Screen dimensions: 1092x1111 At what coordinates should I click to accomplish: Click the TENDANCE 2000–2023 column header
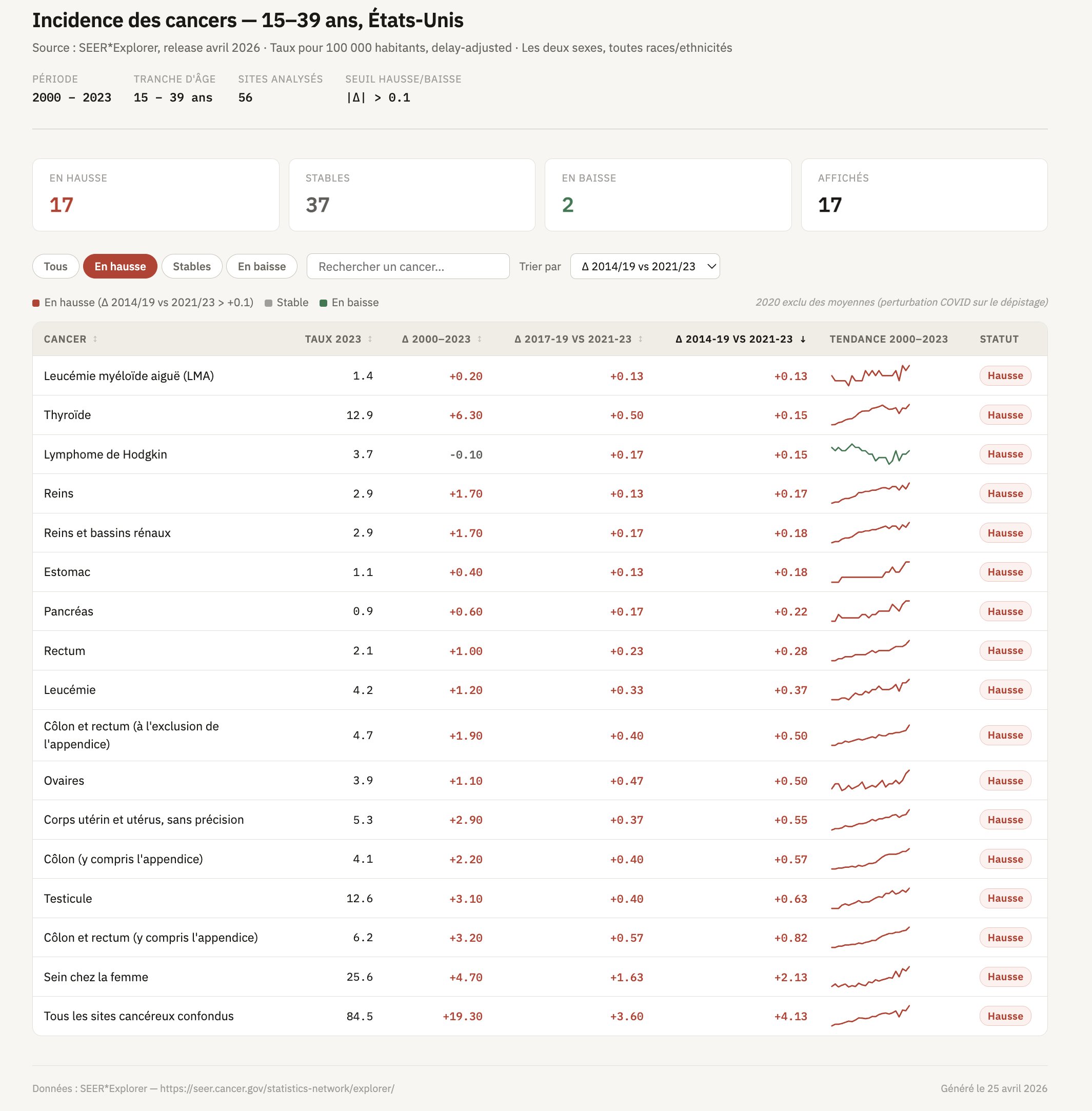tap(888, 339)
